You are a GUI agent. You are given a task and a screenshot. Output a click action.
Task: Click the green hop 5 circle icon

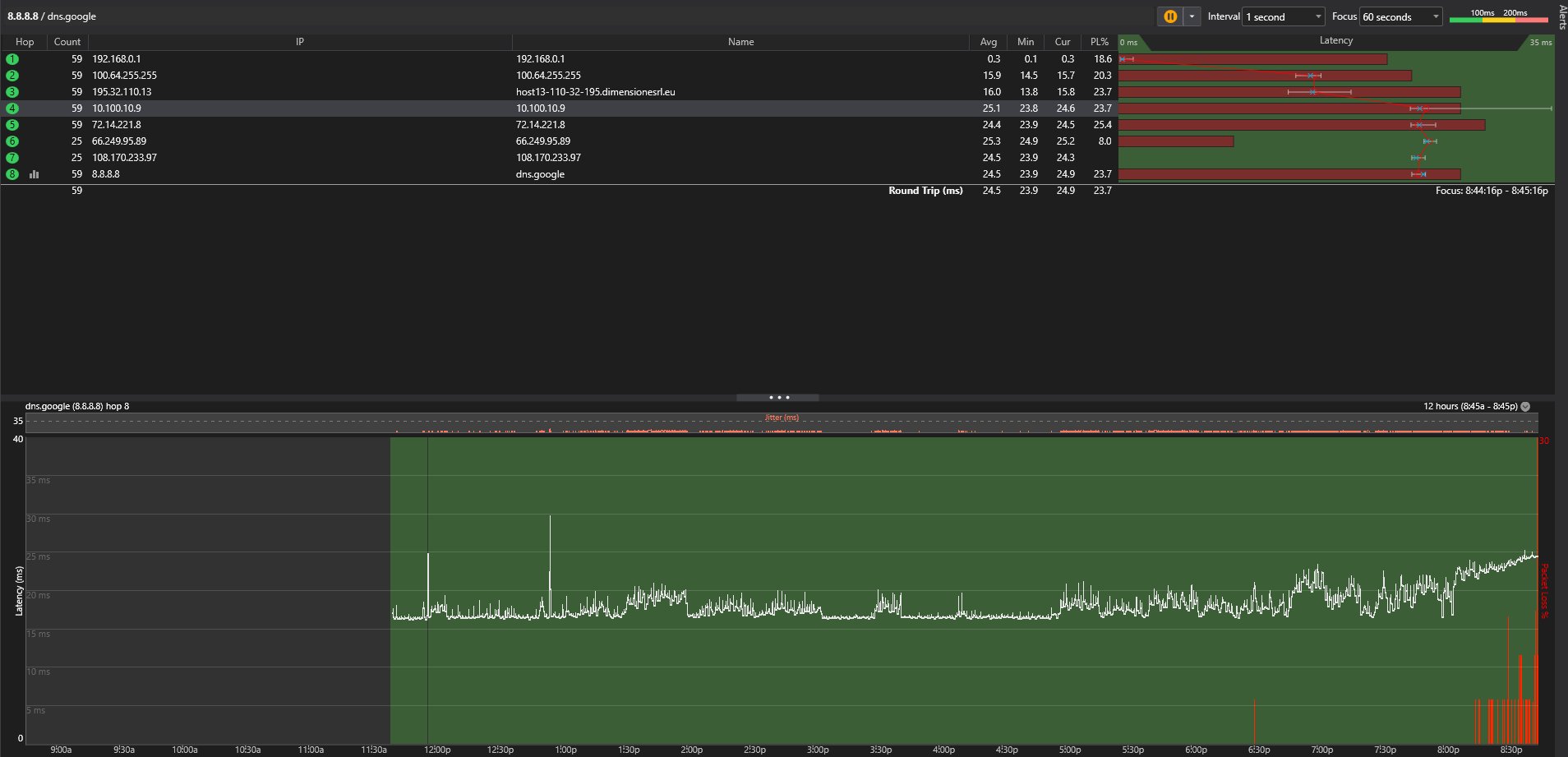tap(12, 125)
